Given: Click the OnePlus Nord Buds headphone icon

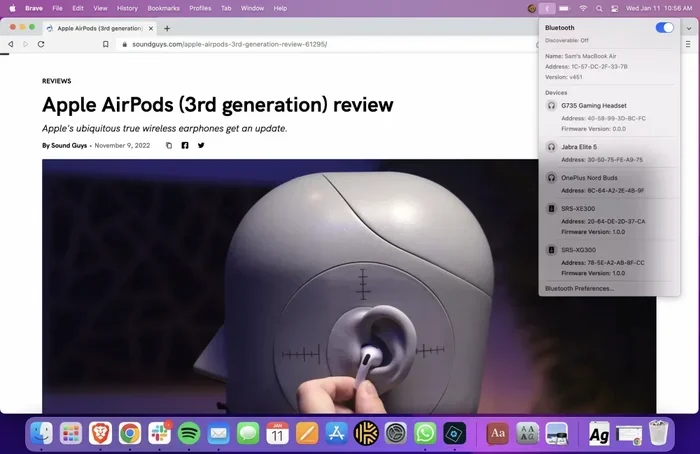Looking at the screenshot, I should pyautogui.click(x=551, y=178).
